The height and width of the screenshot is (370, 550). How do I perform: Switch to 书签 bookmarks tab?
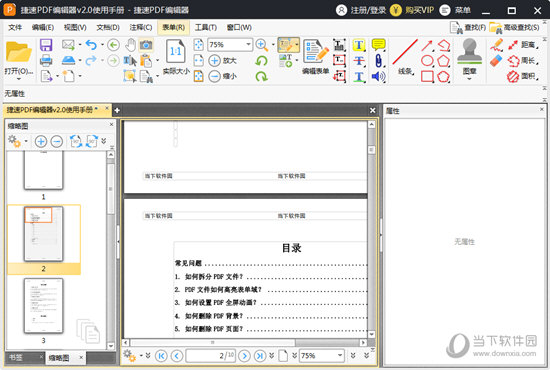[16, 357]
